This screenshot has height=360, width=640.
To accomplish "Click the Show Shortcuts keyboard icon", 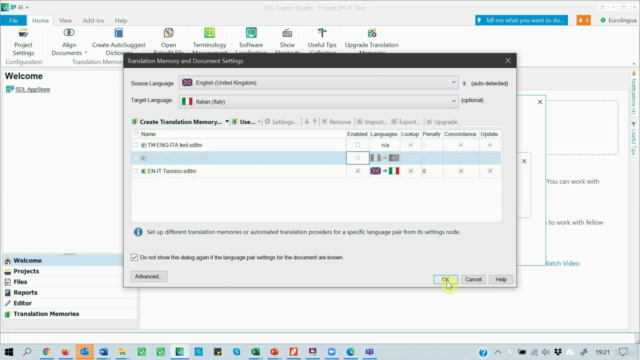I will point(287,33).
